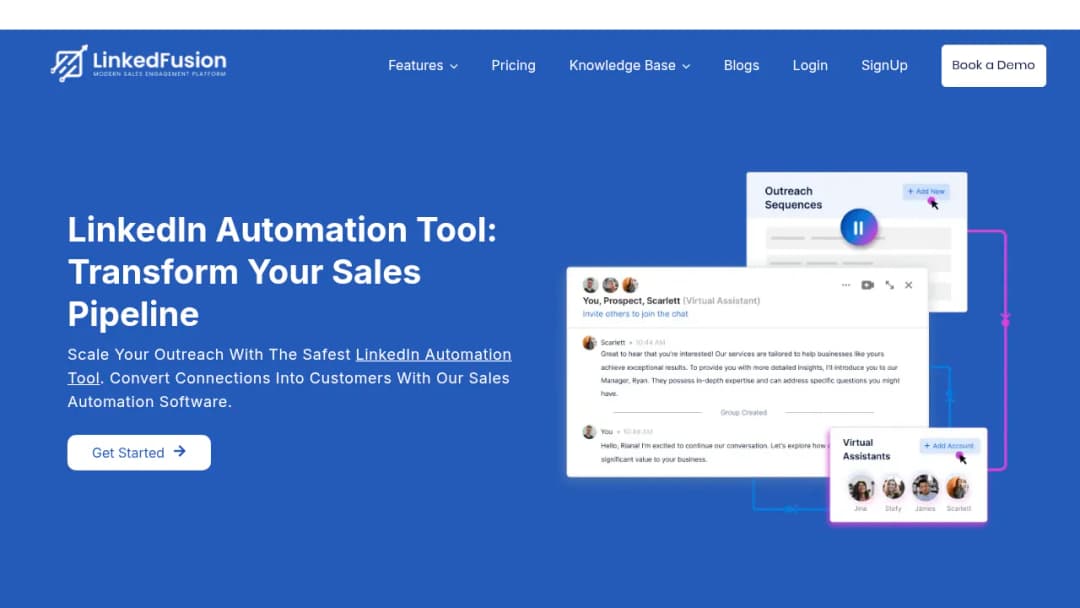
Task: Select the James virtual assistant avatar
Action: pos(925,488)
